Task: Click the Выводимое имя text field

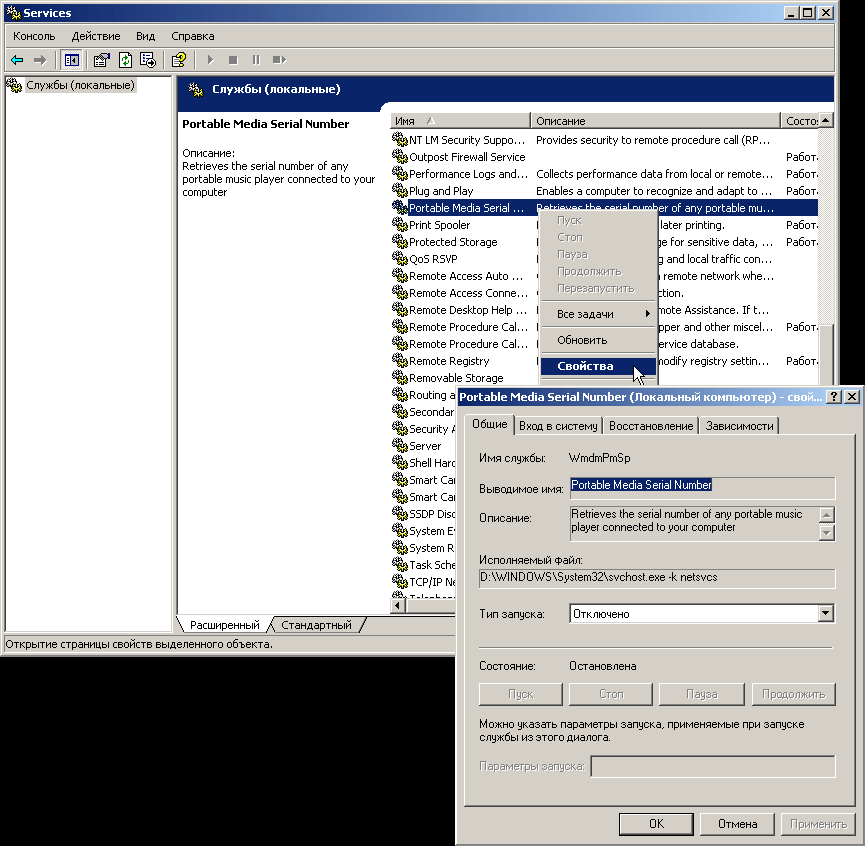Action: click(x=702, y=488)
